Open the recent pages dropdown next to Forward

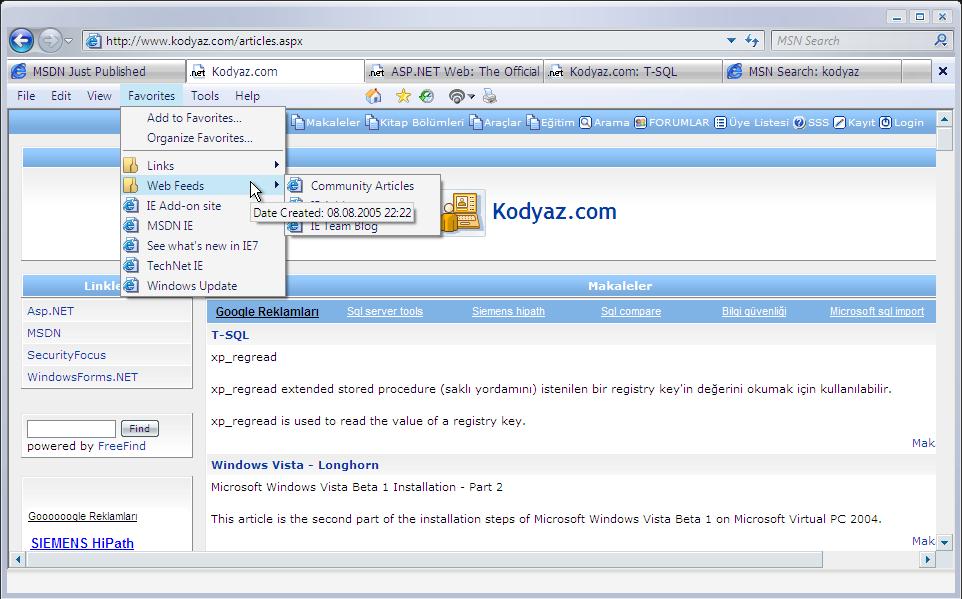click(x=68, y=41)
